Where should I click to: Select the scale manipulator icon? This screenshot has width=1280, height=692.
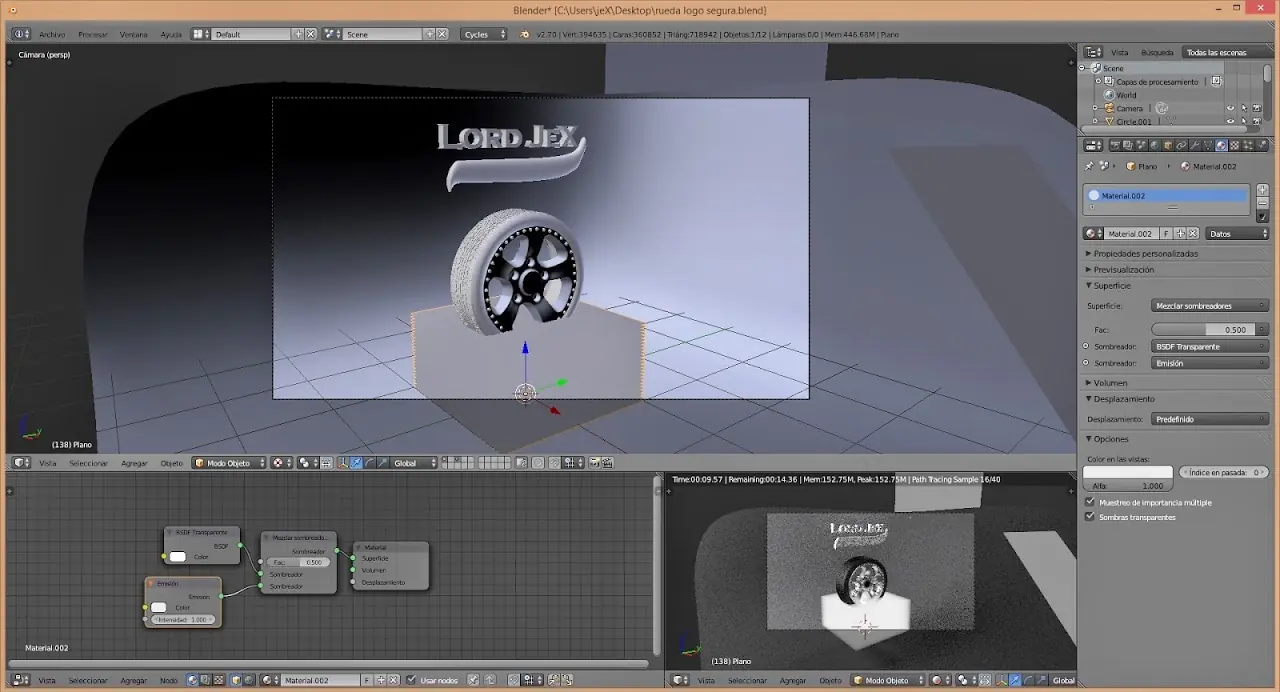pyautogui.click(x=382, y=463)
